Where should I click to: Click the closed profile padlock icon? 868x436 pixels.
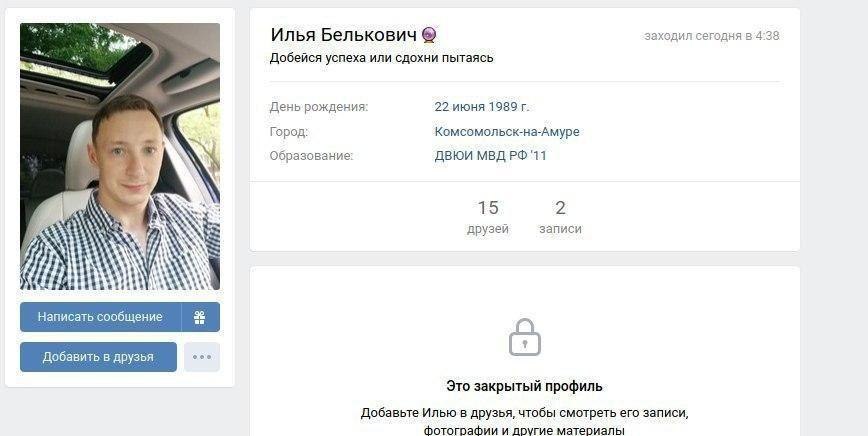point(524,337)
